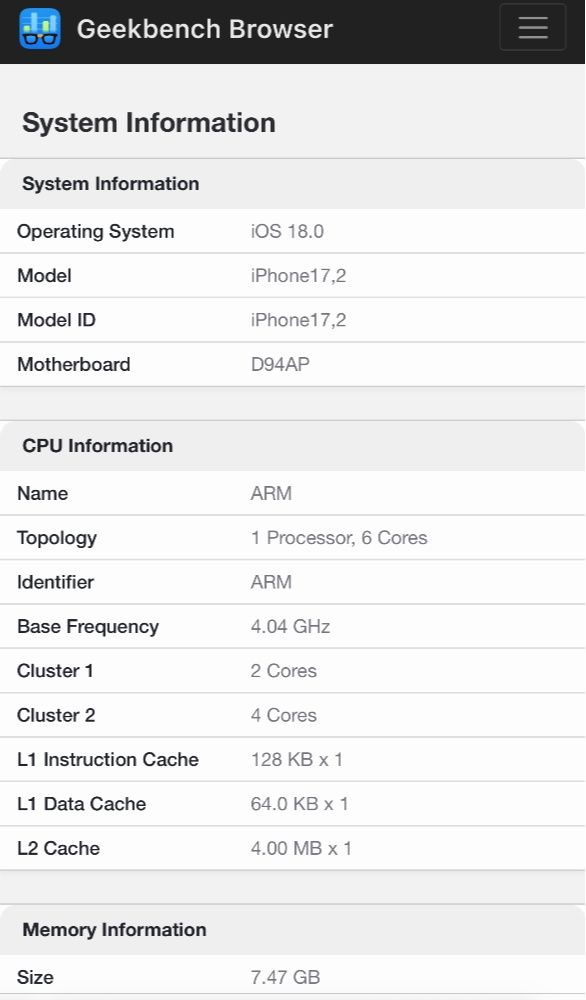Select the System Information section header
This screenshot has width=586, height=1000.
[293, 184]
